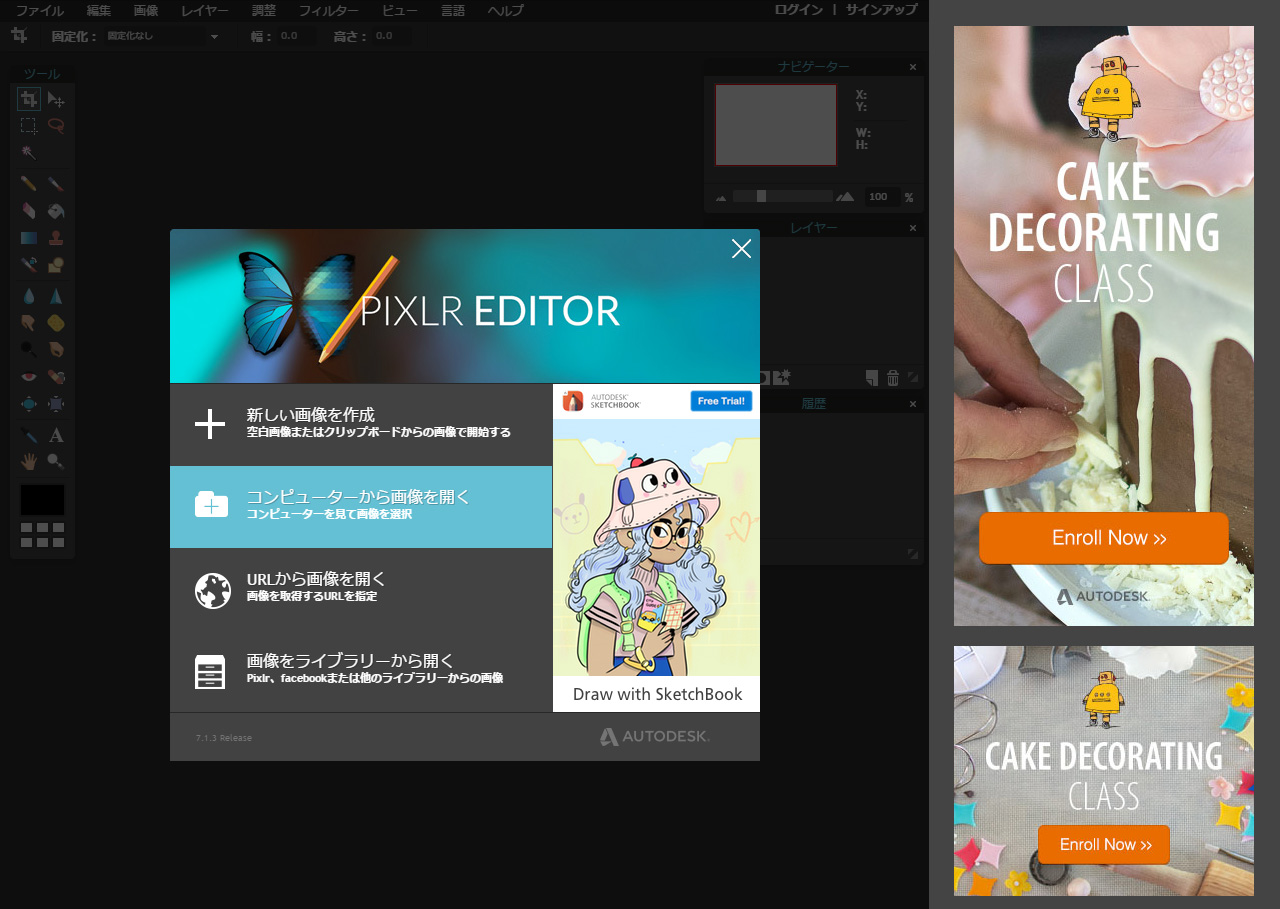
Task: Select the Dodge tool
Action: (x=29, y=349)
